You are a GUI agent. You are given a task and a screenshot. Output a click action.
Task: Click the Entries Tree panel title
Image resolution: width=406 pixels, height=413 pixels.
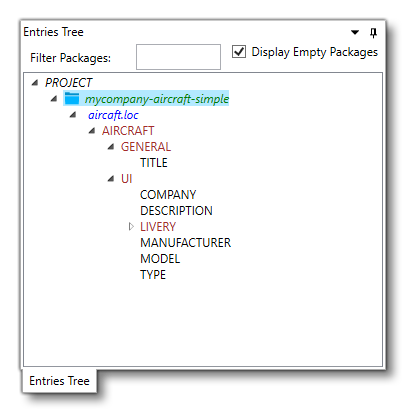(x=53, y=32)
